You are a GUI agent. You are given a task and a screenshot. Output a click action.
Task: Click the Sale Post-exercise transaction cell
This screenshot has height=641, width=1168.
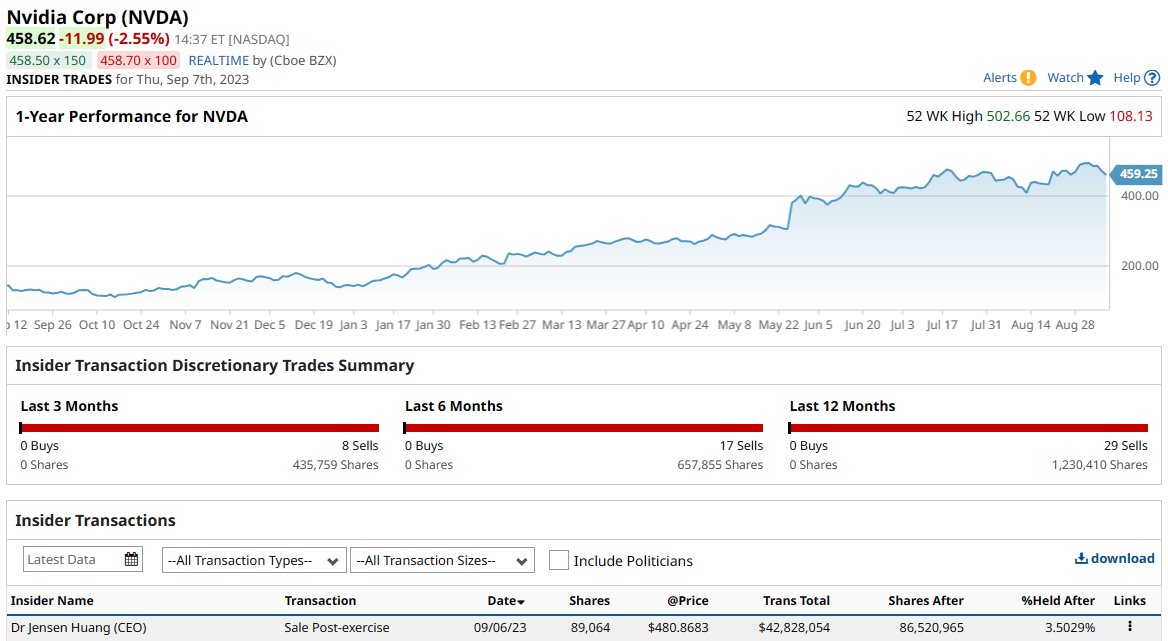pyautogui.click(x=337, y=628)
